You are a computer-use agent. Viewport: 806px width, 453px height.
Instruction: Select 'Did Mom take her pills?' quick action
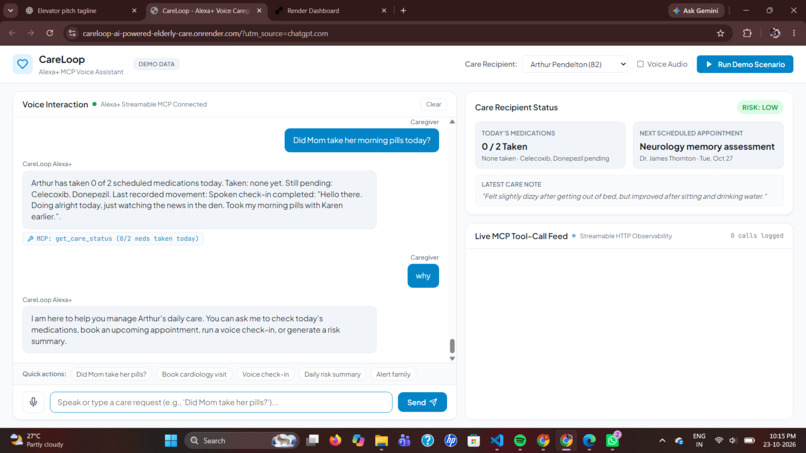tap(111, 374)
